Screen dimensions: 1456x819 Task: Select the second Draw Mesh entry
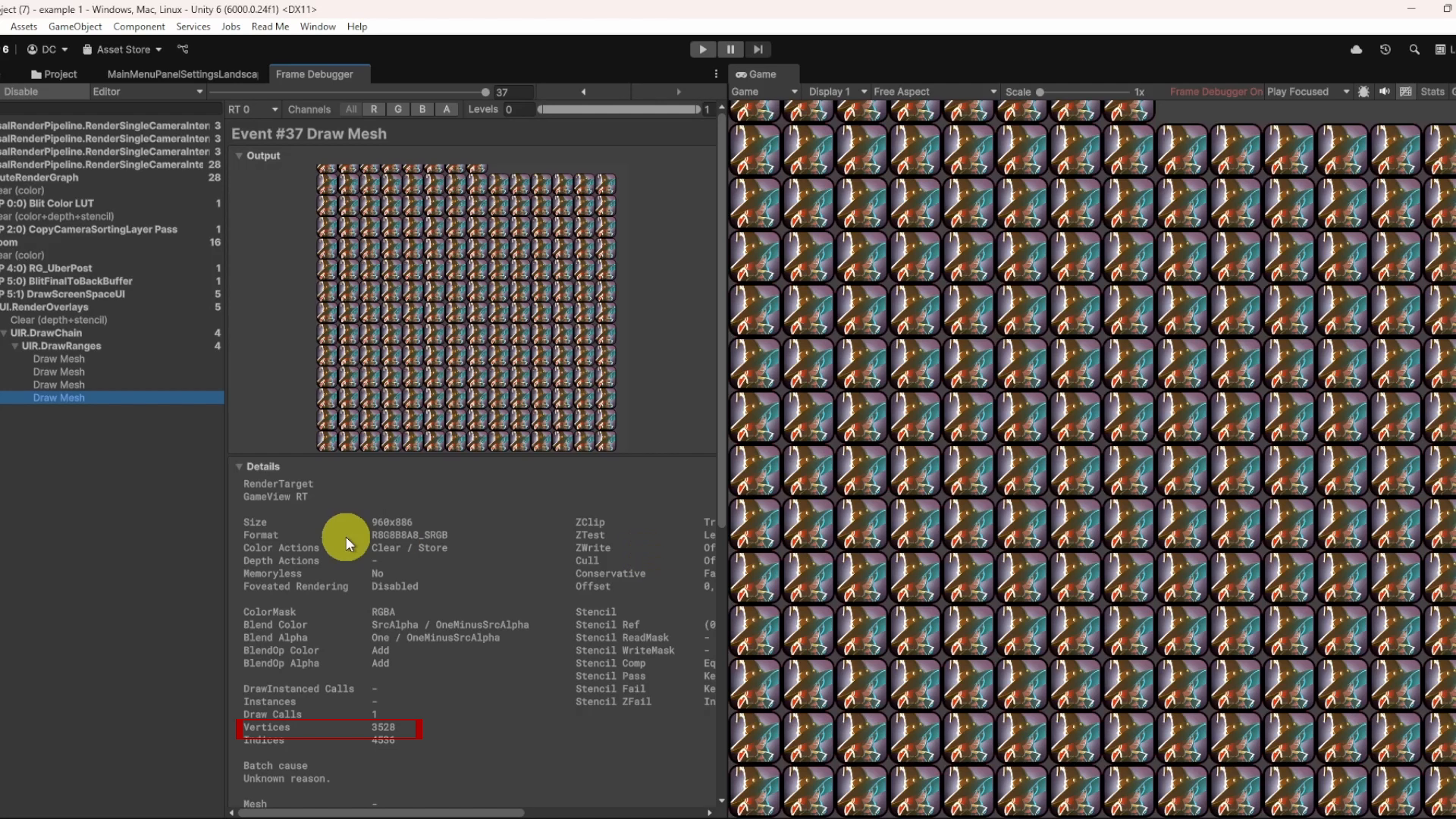[x=58, y=372]
